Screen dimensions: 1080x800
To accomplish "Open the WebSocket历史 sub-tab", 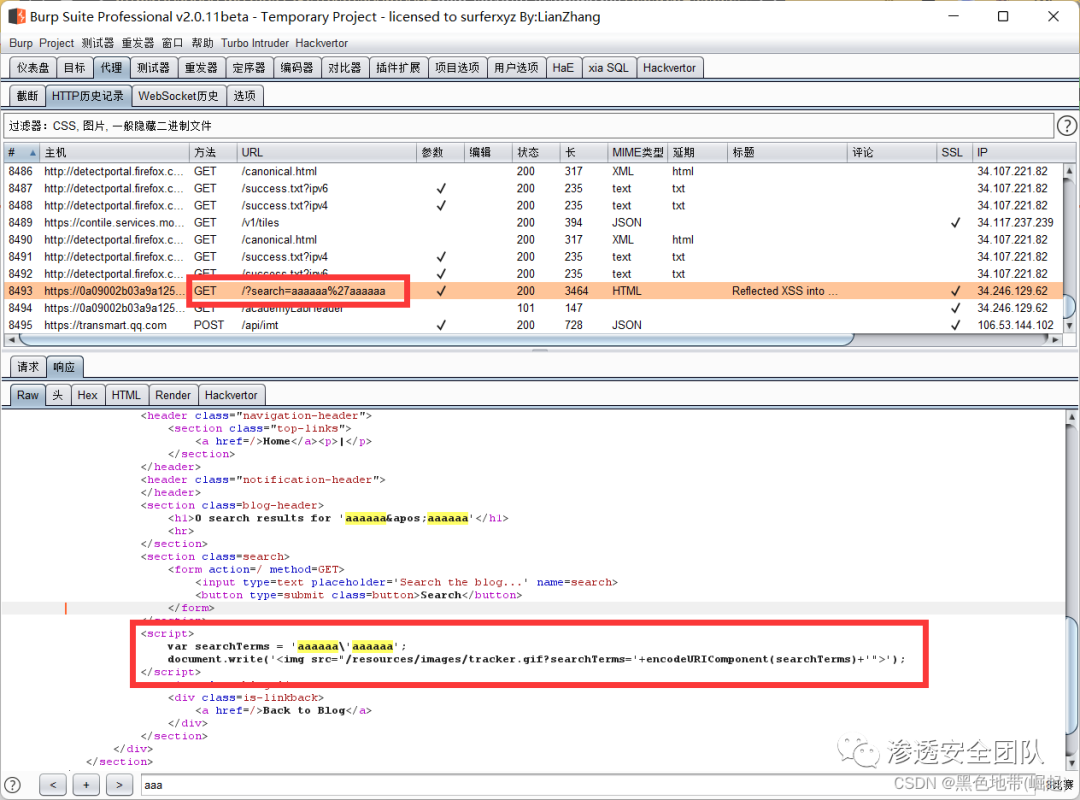I will pos(178,96).
